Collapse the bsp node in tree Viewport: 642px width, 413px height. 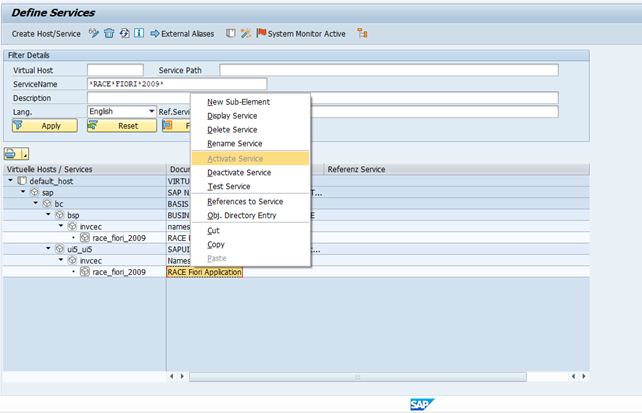pyautogui.click(x=47, y=215)
